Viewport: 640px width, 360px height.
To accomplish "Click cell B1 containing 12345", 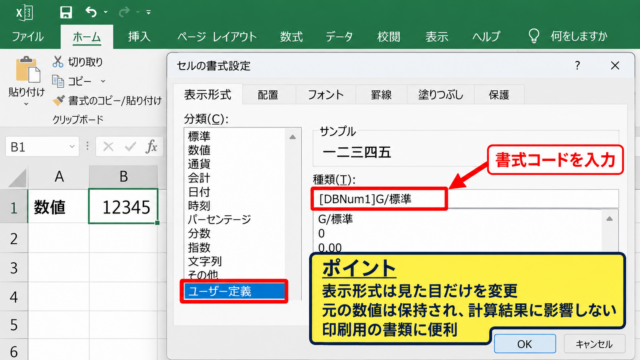I will click(123, 207).
